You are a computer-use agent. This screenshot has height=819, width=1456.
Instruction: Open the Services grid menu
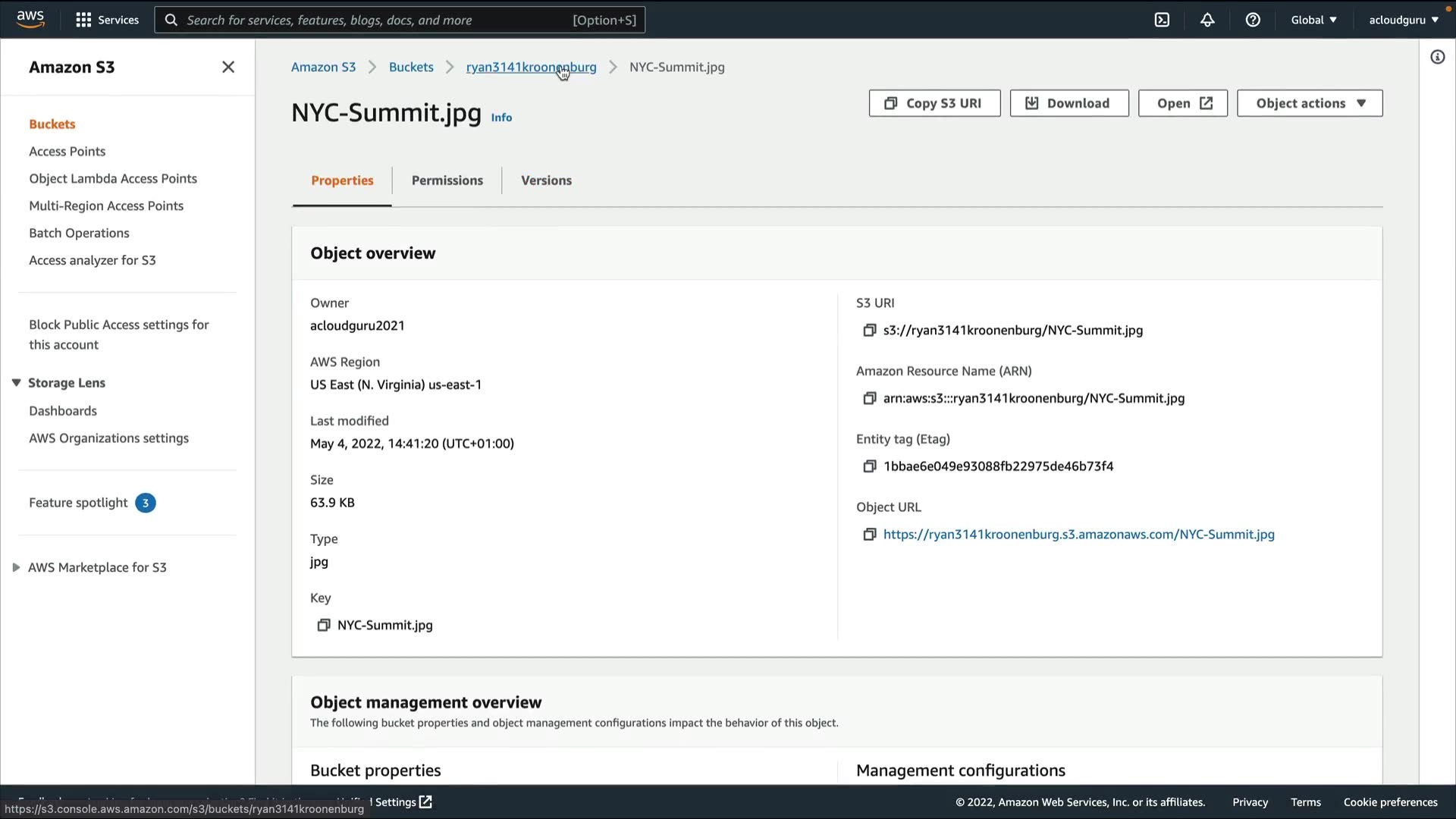tap(107, 20)
